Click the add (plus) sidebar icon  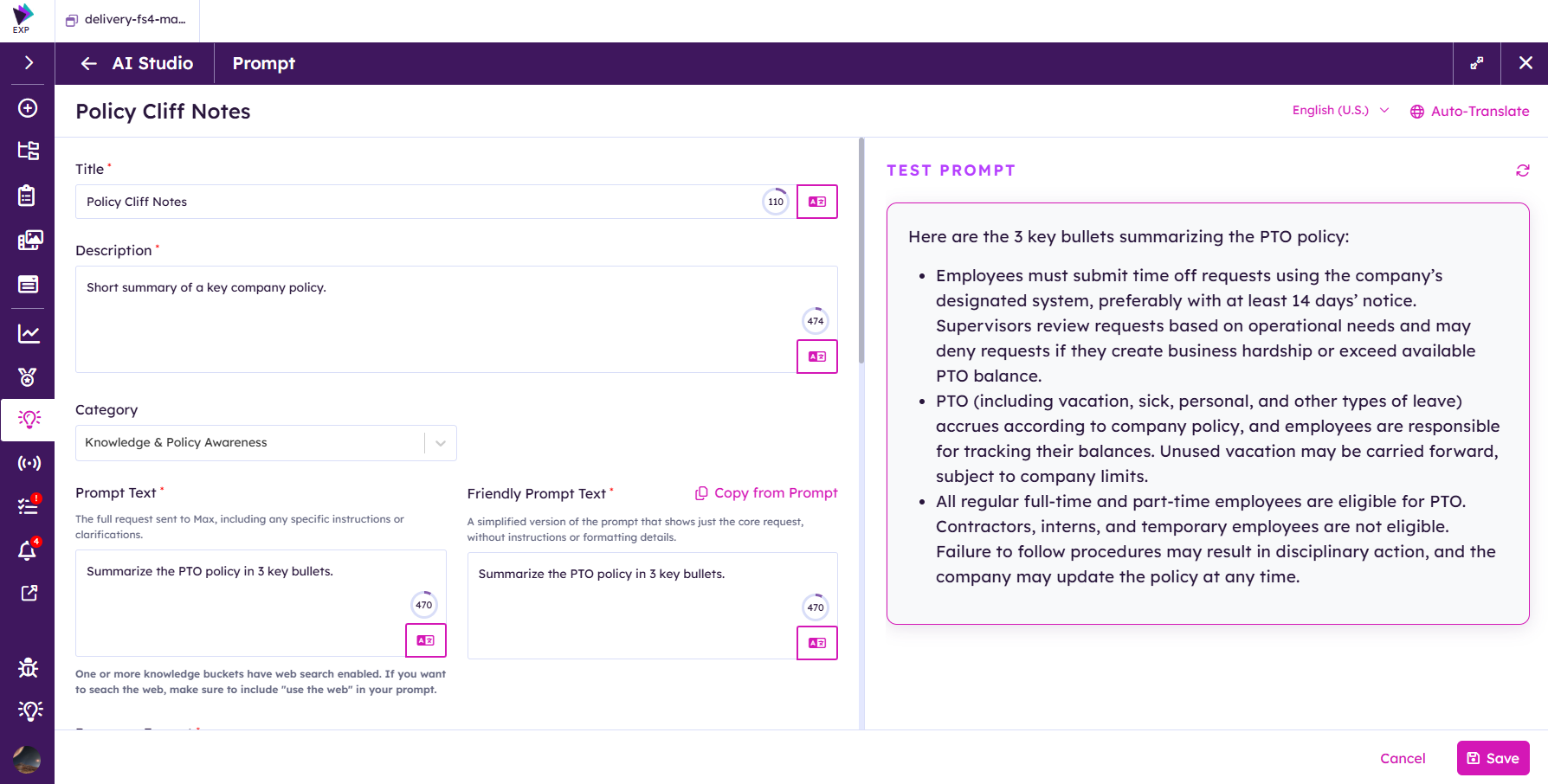coord(28,108)
